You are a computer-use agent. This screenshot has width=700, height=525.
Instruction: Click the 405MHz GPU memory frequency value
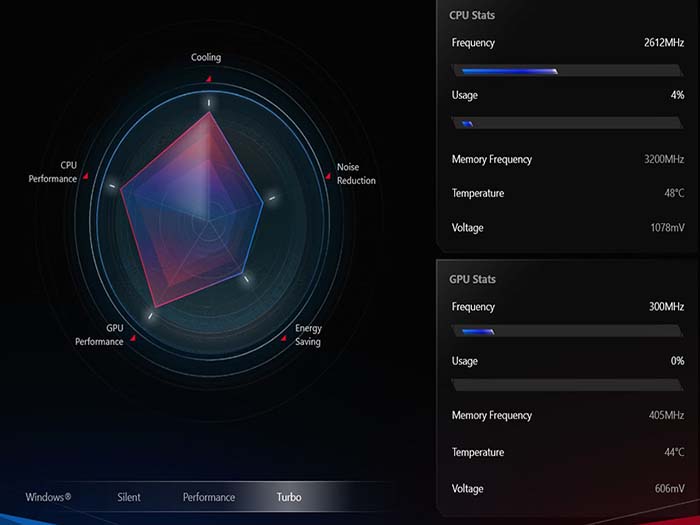coord(667,415)
